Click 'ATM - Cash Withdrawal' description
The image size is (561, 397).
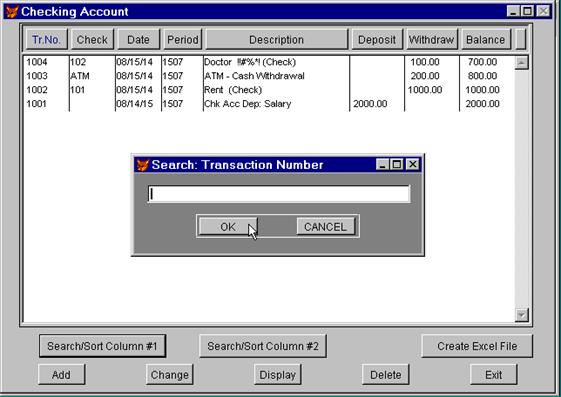tap(254, 76)
